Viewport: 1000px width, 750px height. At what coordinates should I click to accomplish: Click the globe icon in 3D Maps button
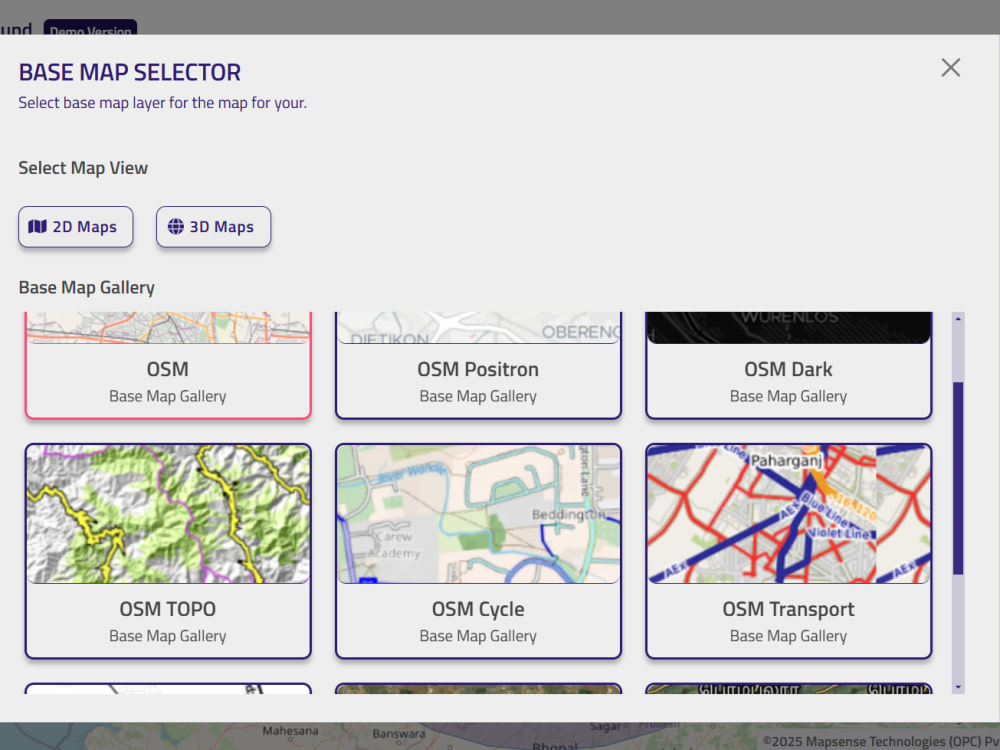(x=175, y=226)
